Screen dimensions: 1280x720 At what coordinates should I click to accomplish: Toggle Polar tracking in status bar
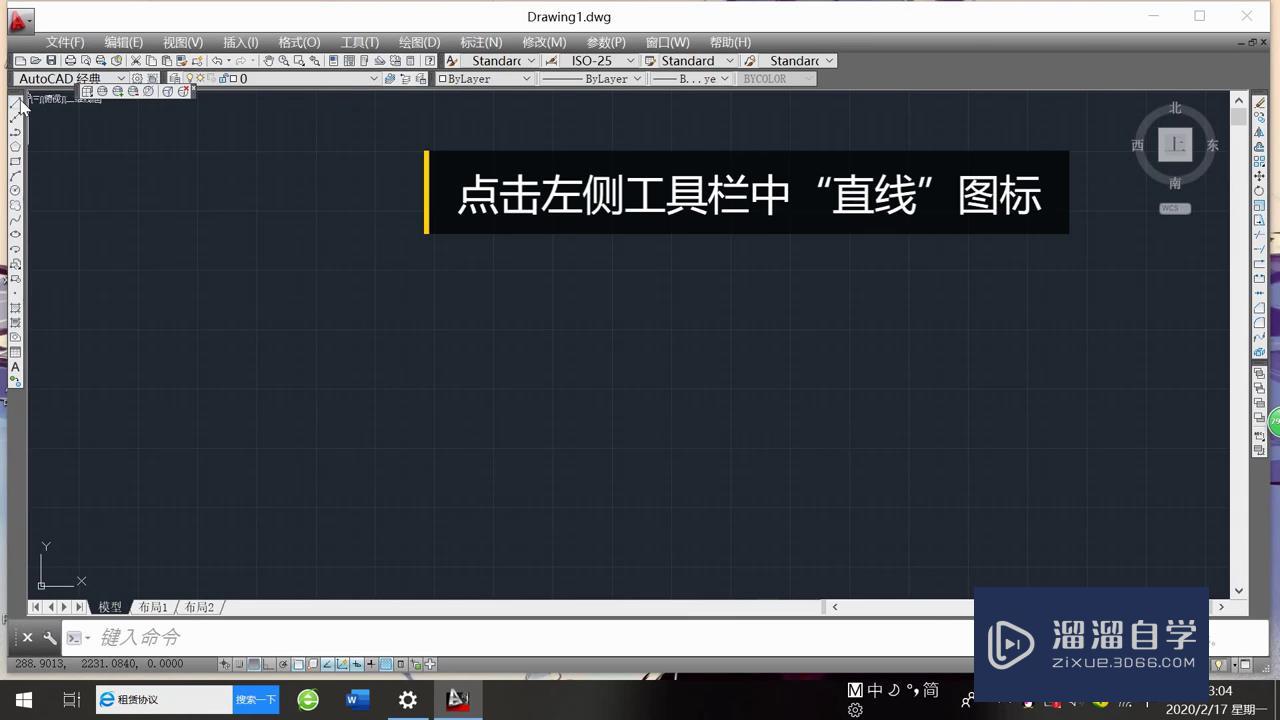tap(283, 664)
